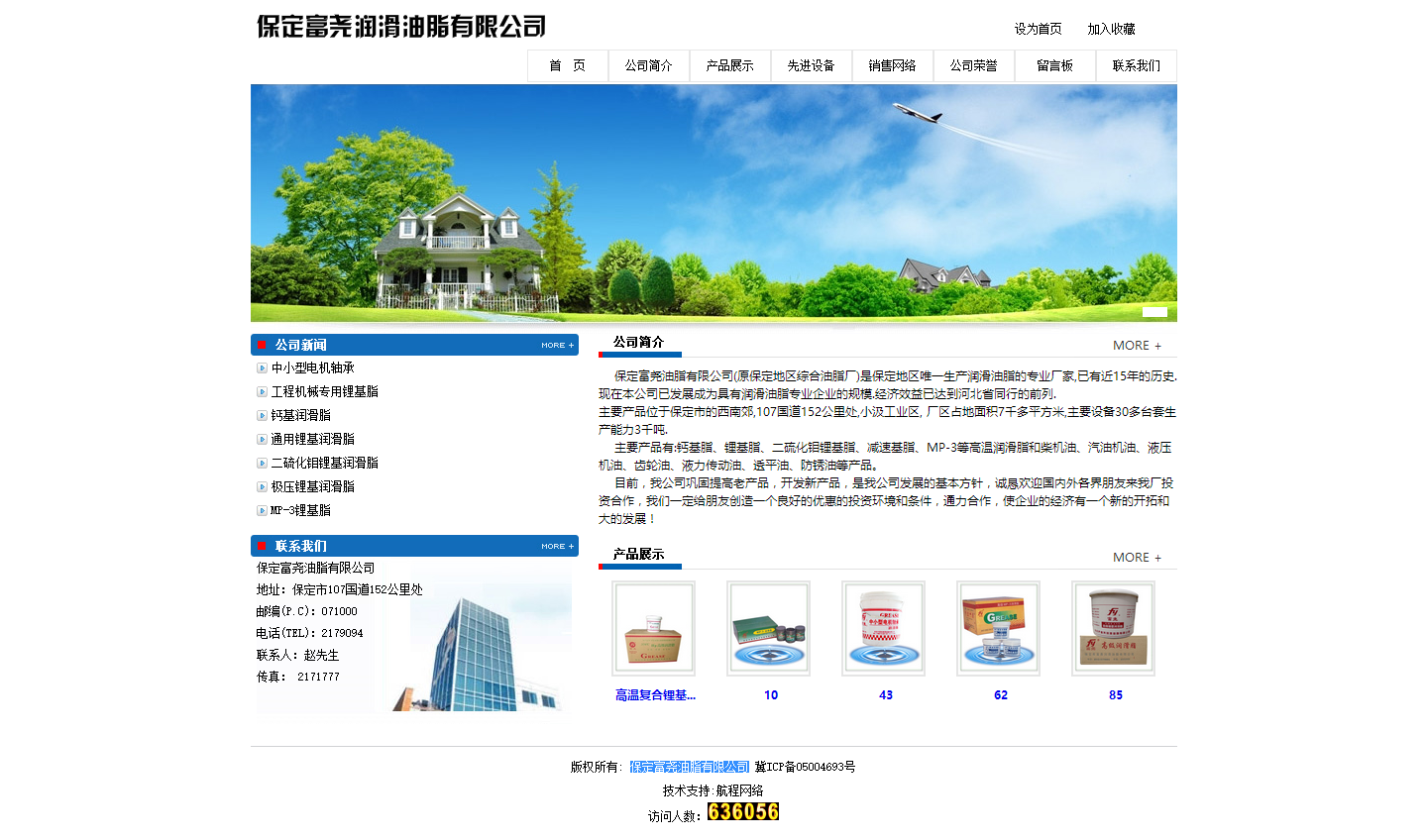This screenshot has width=1427, height=840.
Task: Click the 设为首页 link
Action: 1038,29
